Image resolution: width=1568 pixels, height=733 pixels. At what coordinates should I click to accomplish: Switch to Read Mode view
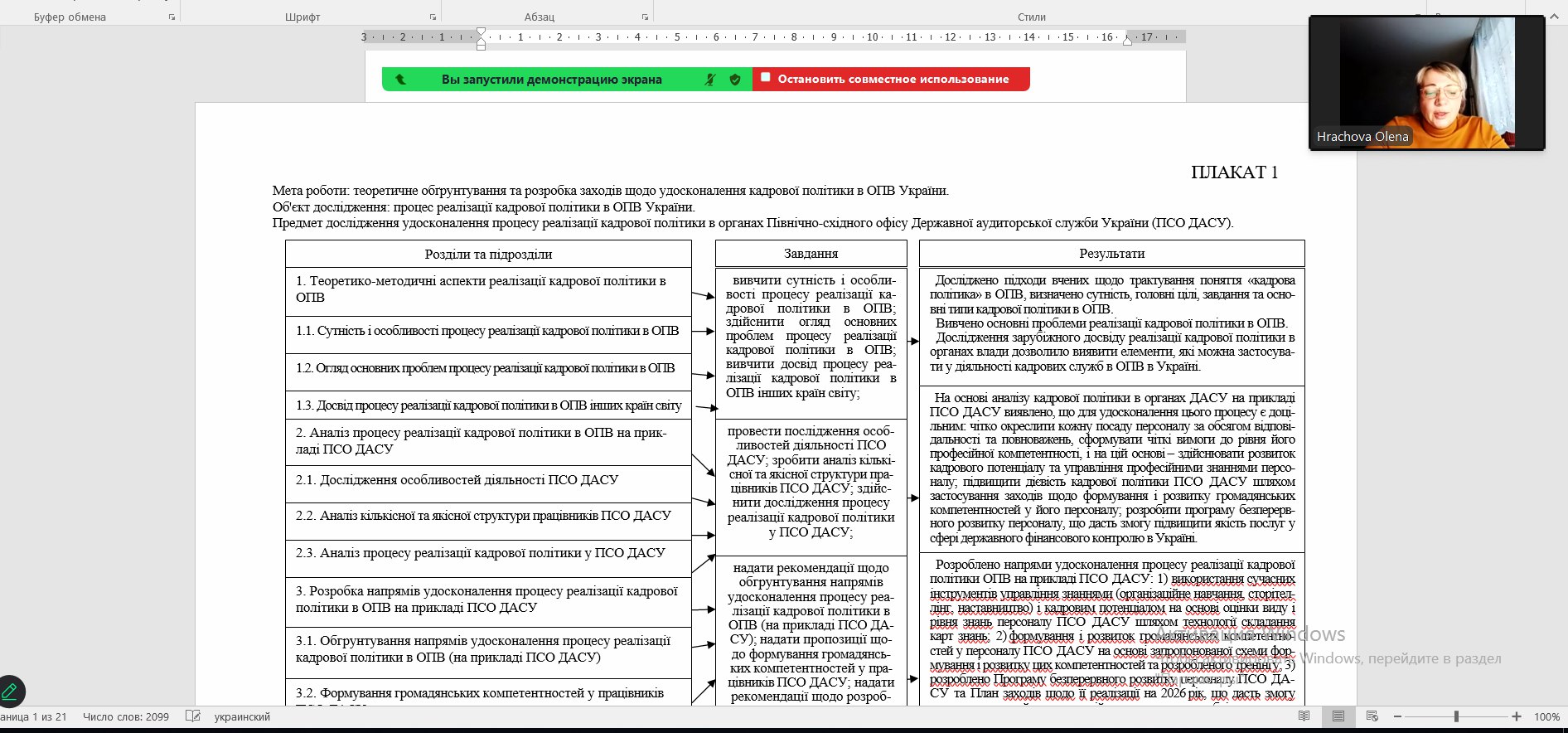coord(1304,716)
